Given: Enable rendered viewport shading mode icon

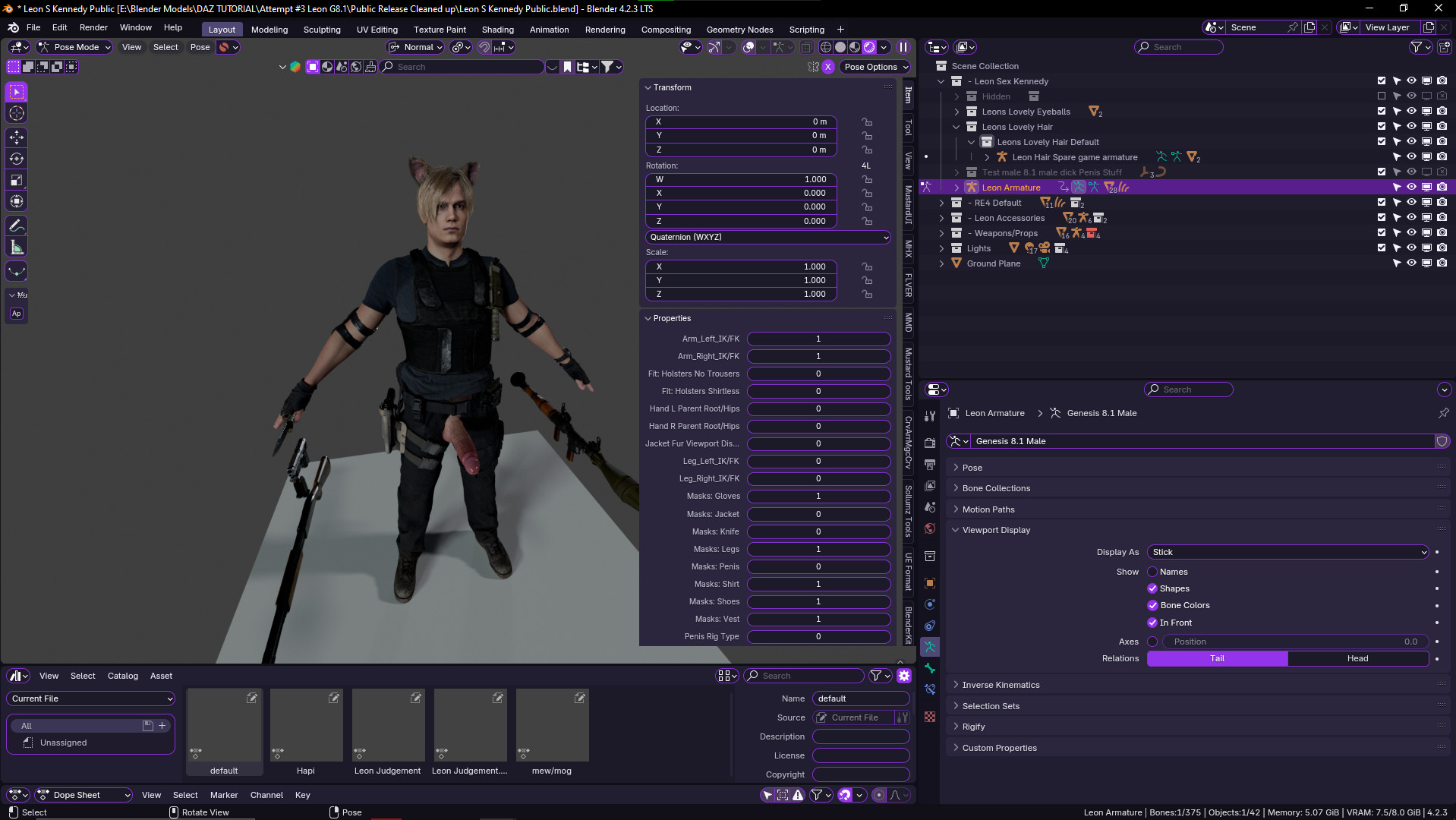Looking at the screenshot, I should tap(869, 47).
